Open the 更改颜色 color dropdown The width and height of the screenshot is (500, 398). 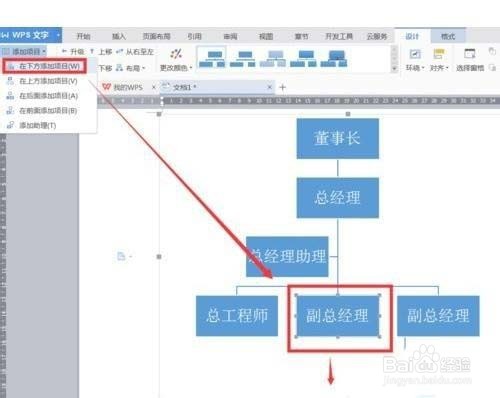(x=176, y=68)
